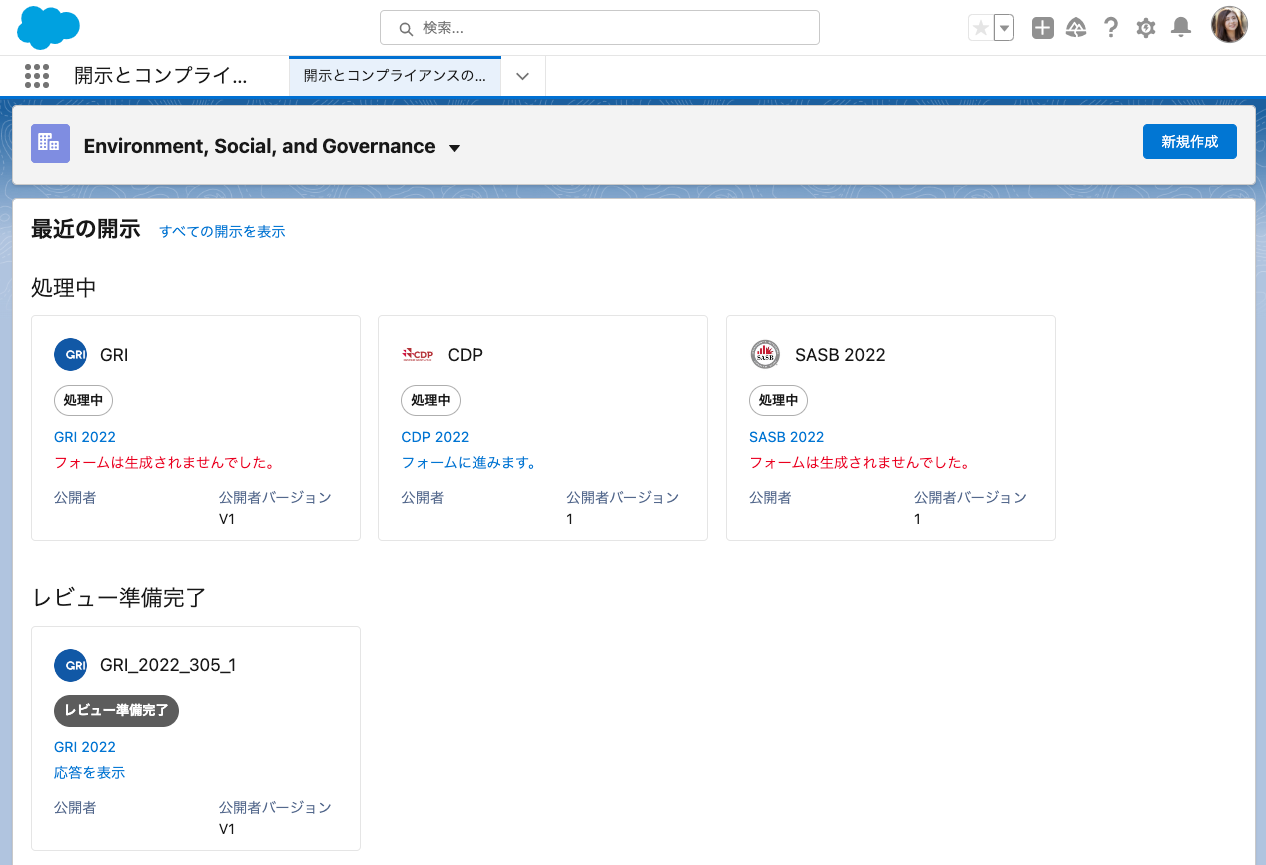Click the SASB 2022 card title
Viewport: 1266px width, 865px height.
pos(840,355)
